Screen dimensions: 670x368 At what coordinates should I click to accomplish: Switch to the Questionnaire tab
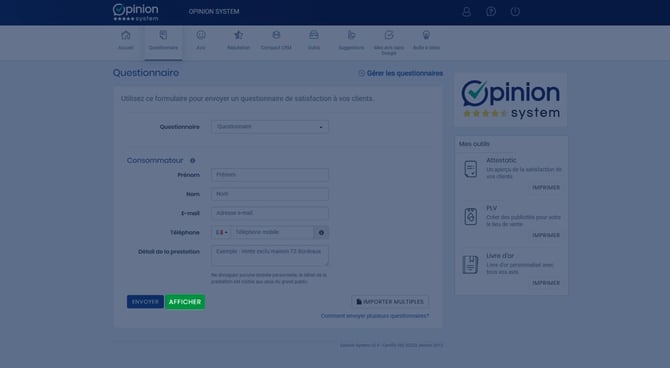point(163,42)
